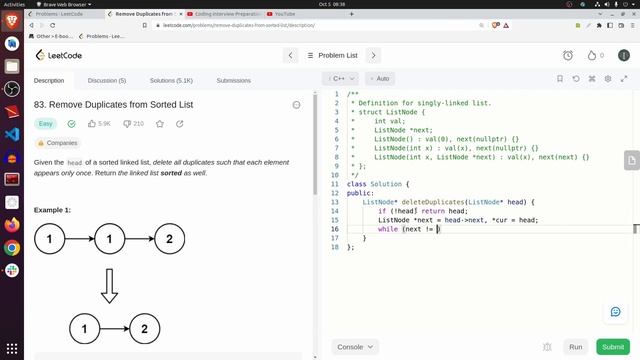Reset code to default icon
The image size is (640, 360).
tap(576, 78)
